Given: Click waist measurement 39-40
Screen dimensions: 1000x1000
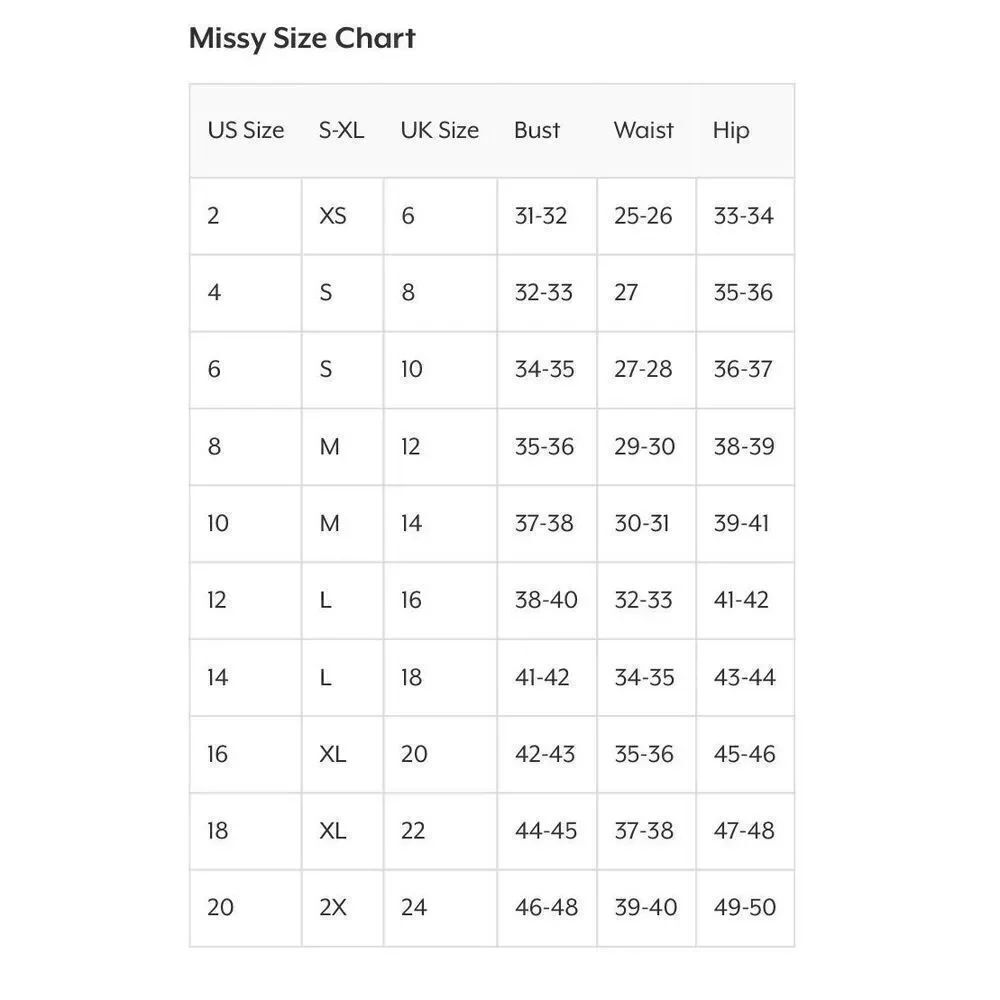Looking at the screenshot, I should pyautogui.click(x=645, y=907).
